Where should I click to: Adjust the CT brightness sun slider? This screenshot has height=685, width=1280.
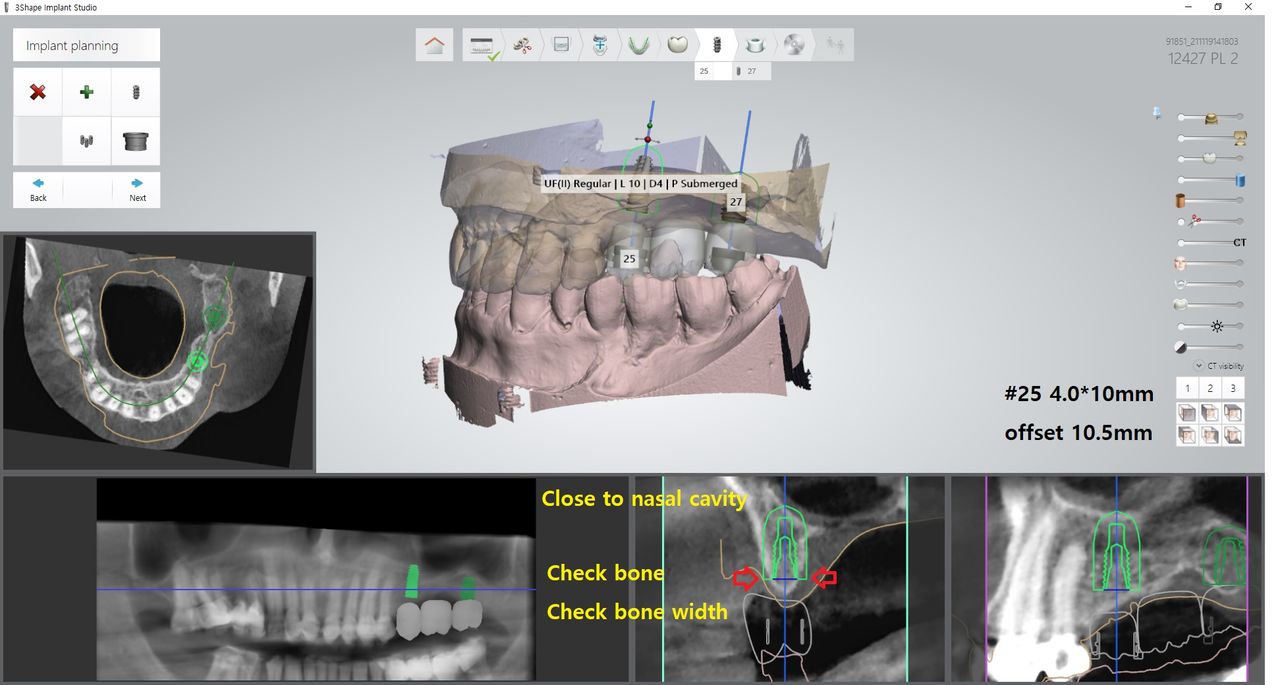tap(1217, 327)
